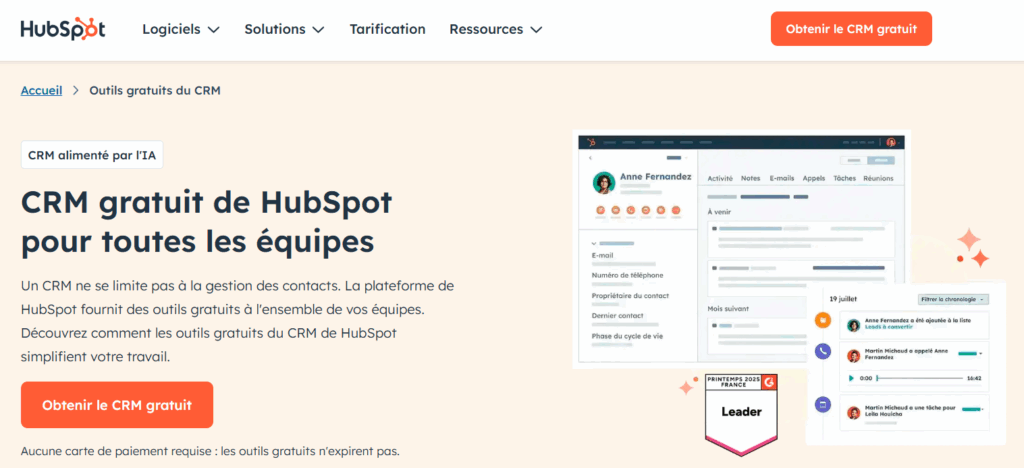Click the Anne Fernandez contact name
The width and height of the screenshot is (1024, 468).
coord(655,177)
